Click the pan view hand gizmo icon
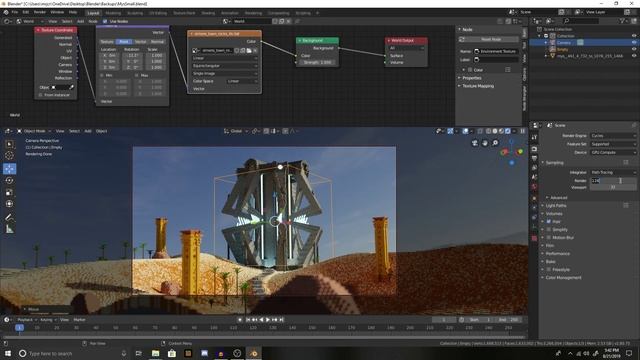The image size is (640, 360). (485, 143)
